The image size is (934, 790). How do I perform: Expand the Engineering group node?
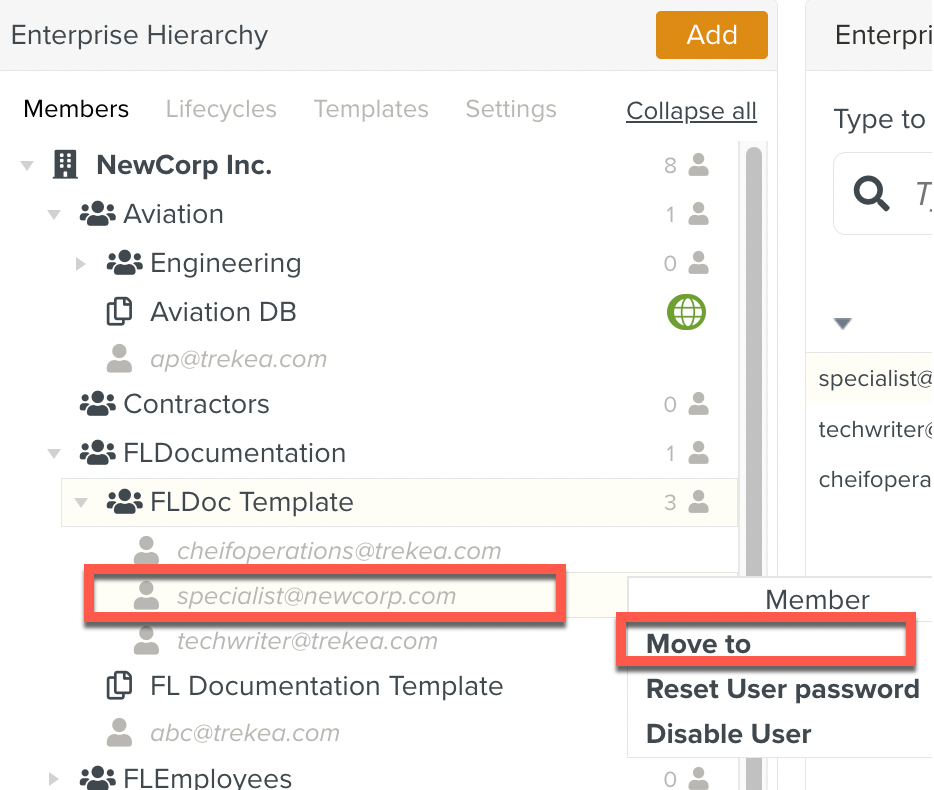[x=82, y=264]
